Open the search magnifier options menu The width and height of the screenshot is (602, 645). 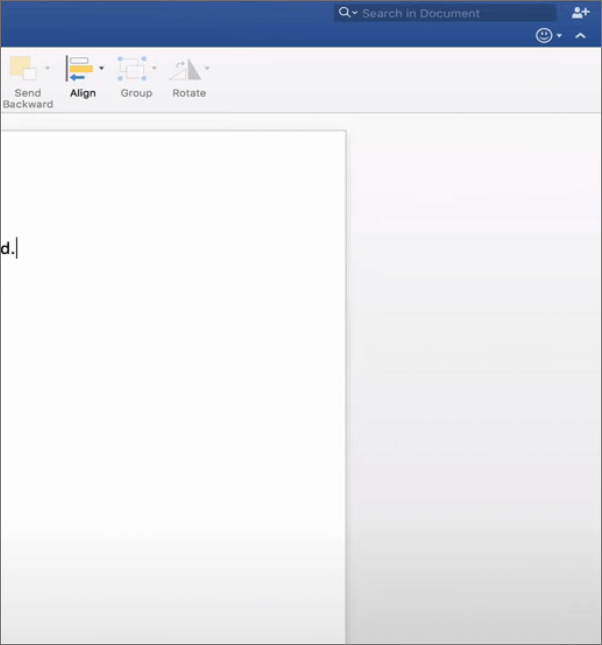tap(348, 13)
